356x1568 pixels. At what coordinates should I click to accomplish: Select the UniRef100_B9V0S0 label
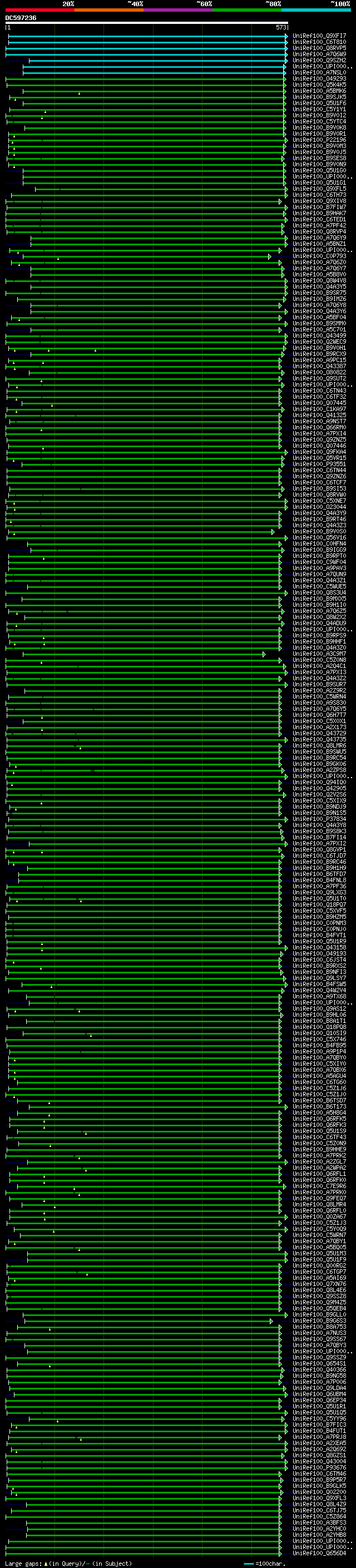tap(319, 531)
